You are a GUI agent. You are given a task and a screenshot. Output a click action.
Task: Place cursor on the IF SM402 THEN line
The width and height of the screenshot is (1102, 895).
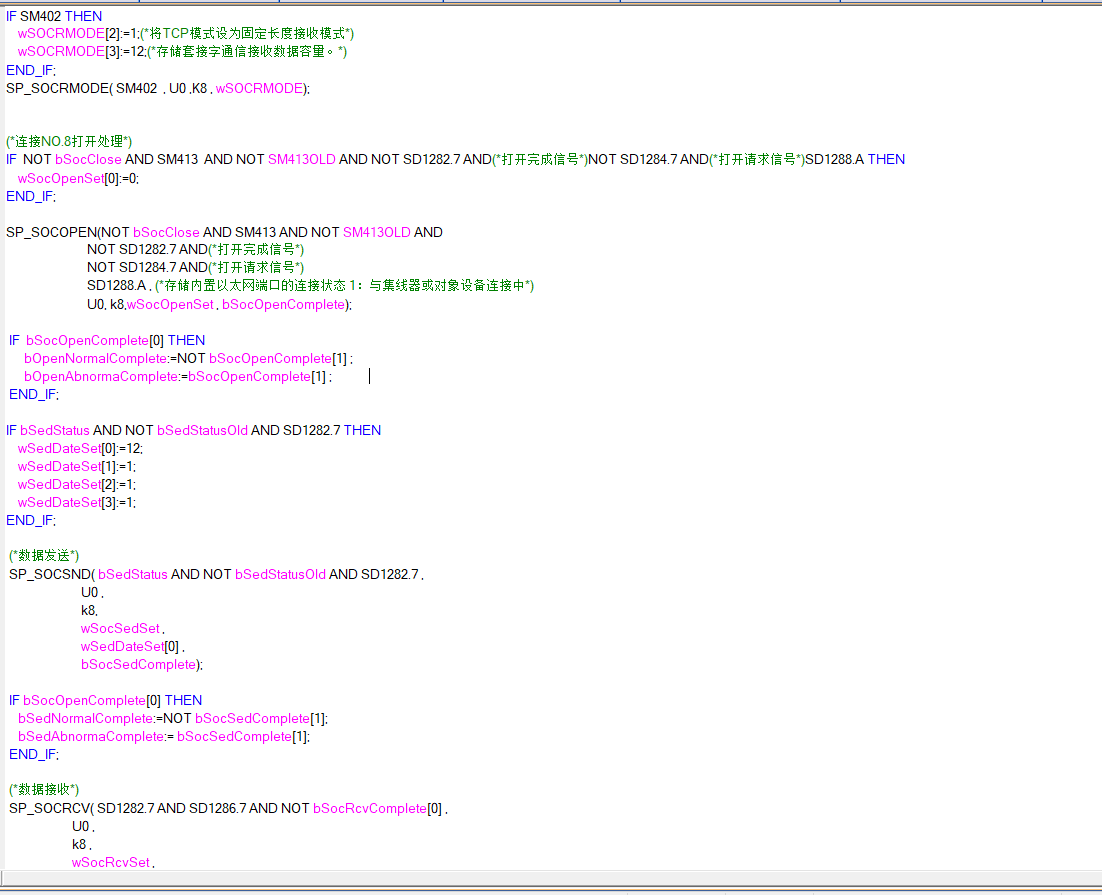pyautogui.click(x=54, y=16)
